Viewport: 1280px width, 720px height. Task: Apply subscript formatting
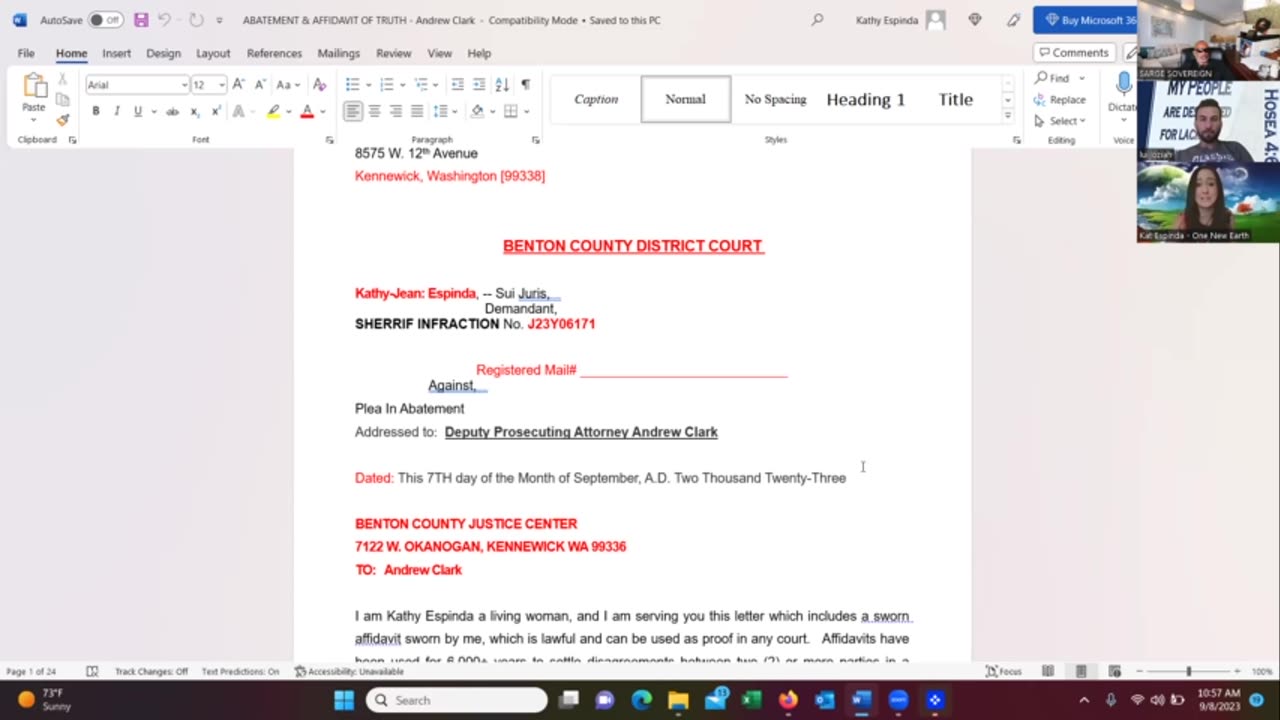tap(194, 111)
